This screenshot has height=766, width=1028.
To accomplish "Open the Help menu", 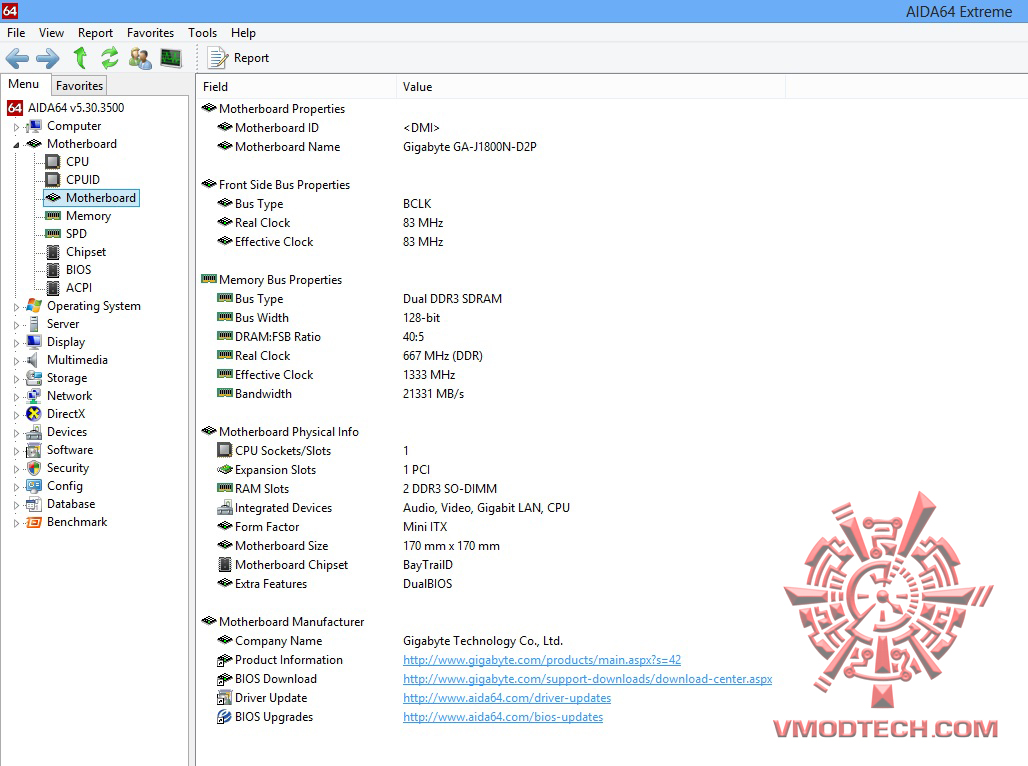I will pyautogui.click(x=243, y=33).
